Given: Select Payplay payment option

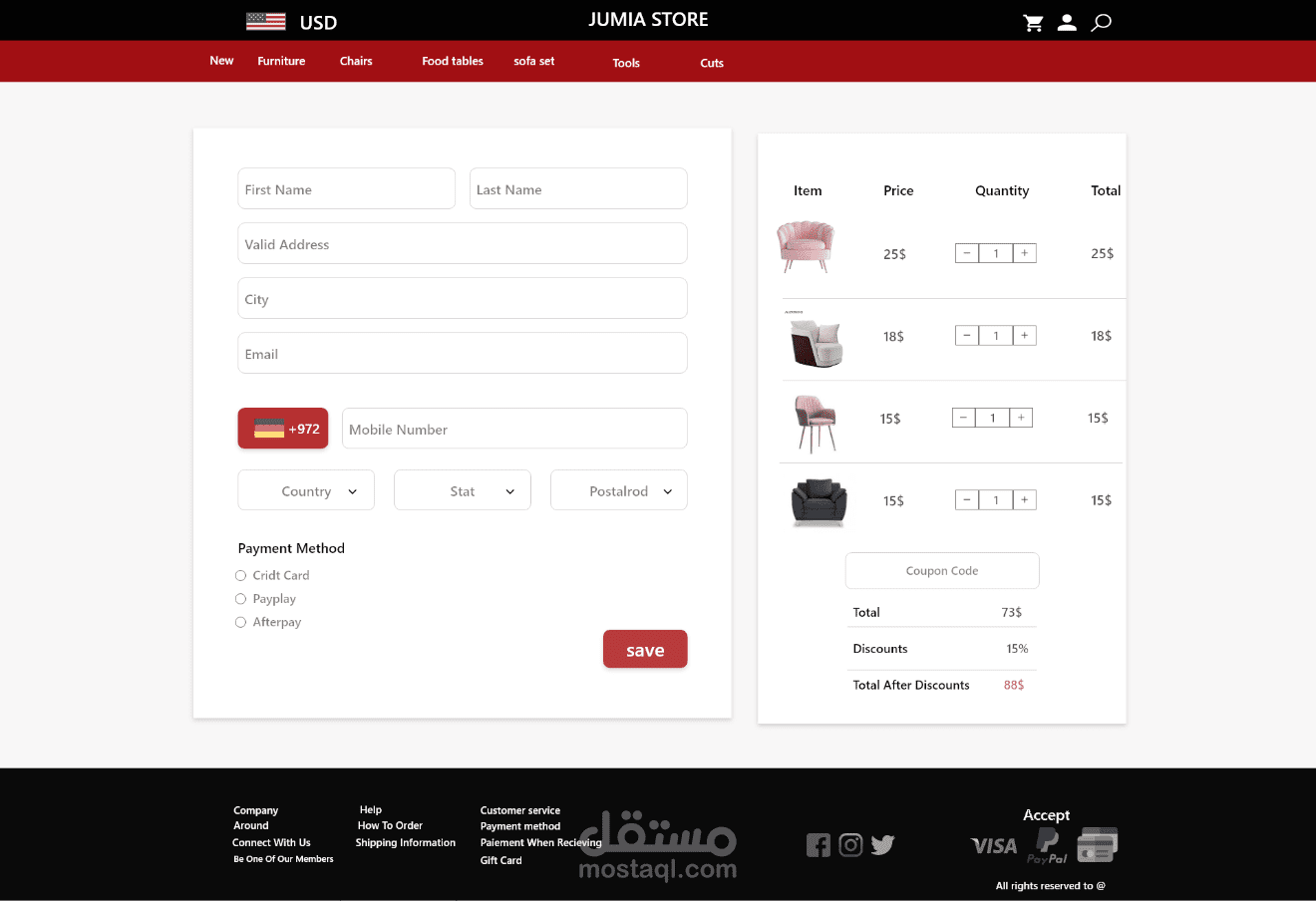Looking at the screenshot, I should click(240, 599).
